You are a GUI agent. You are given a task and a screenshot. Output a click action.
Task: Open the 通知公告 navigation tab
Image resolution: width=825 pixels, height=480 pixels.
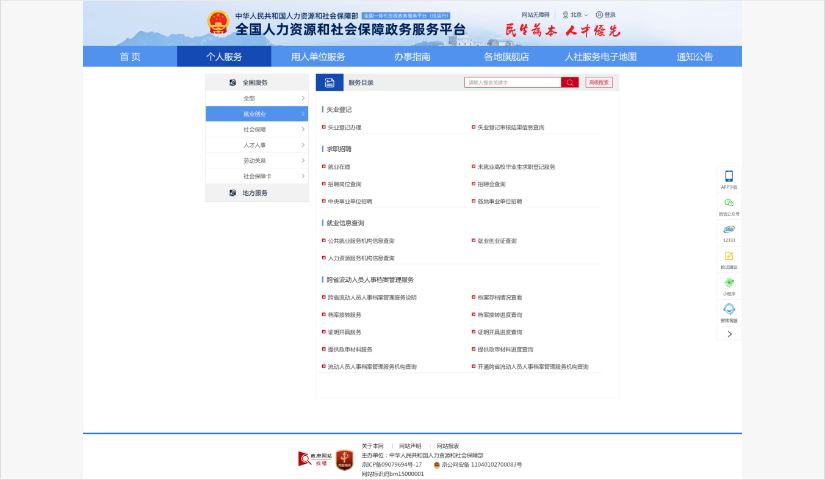(695, 57)
